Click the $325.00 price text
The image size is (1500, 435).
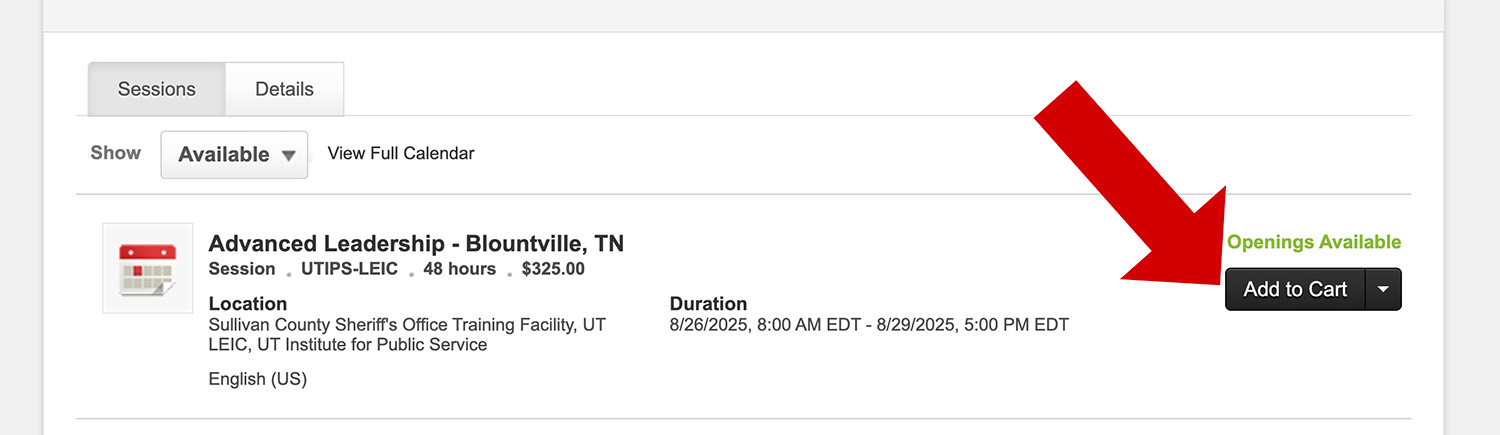click(x=553, y=269)
